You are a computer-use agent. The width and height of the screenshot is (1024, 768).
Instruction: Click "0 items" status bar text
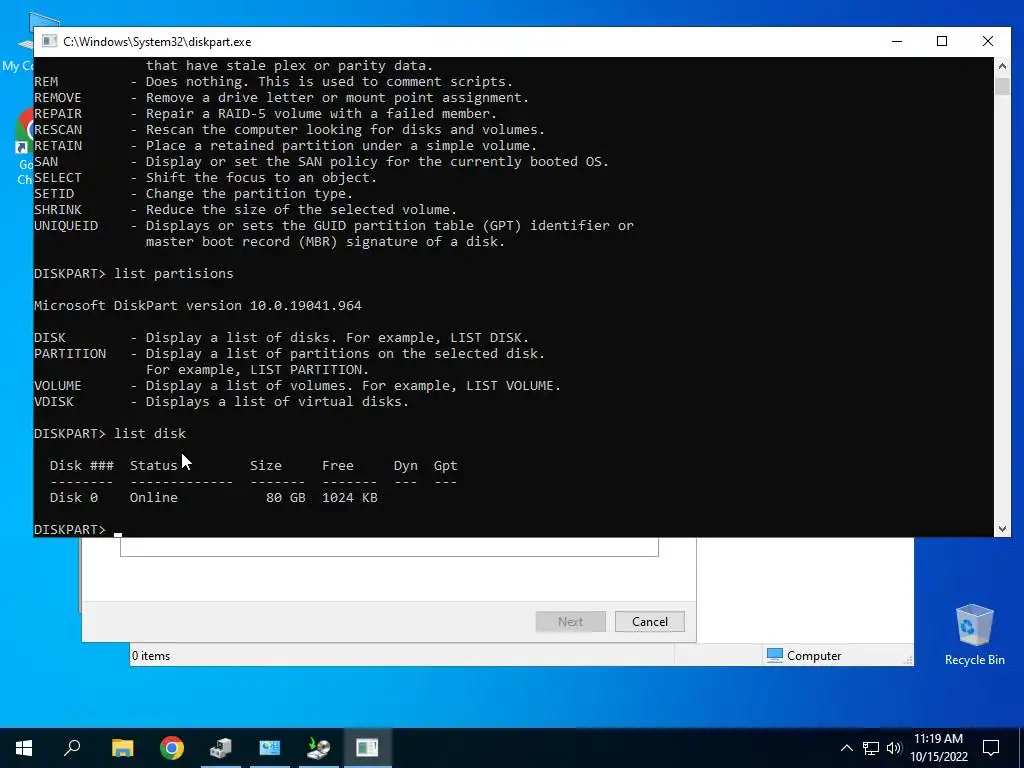point(151,656)
